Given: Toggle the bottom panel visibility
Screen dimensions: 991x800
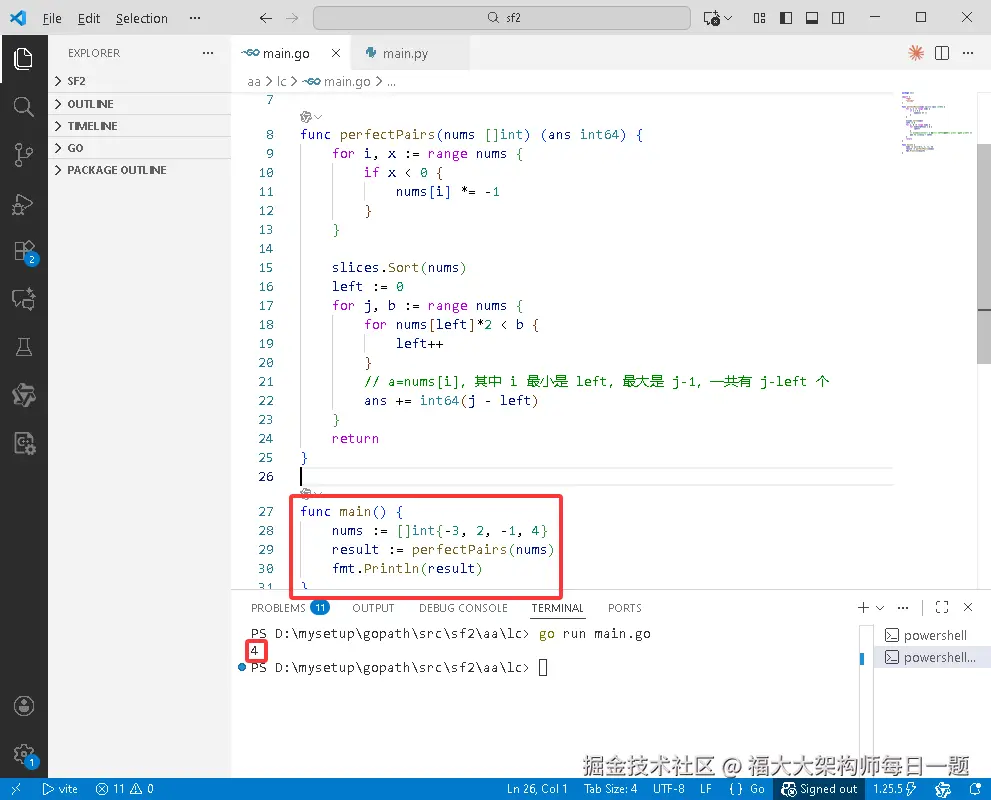Looking at the screenshot, I should pos(812,18).
